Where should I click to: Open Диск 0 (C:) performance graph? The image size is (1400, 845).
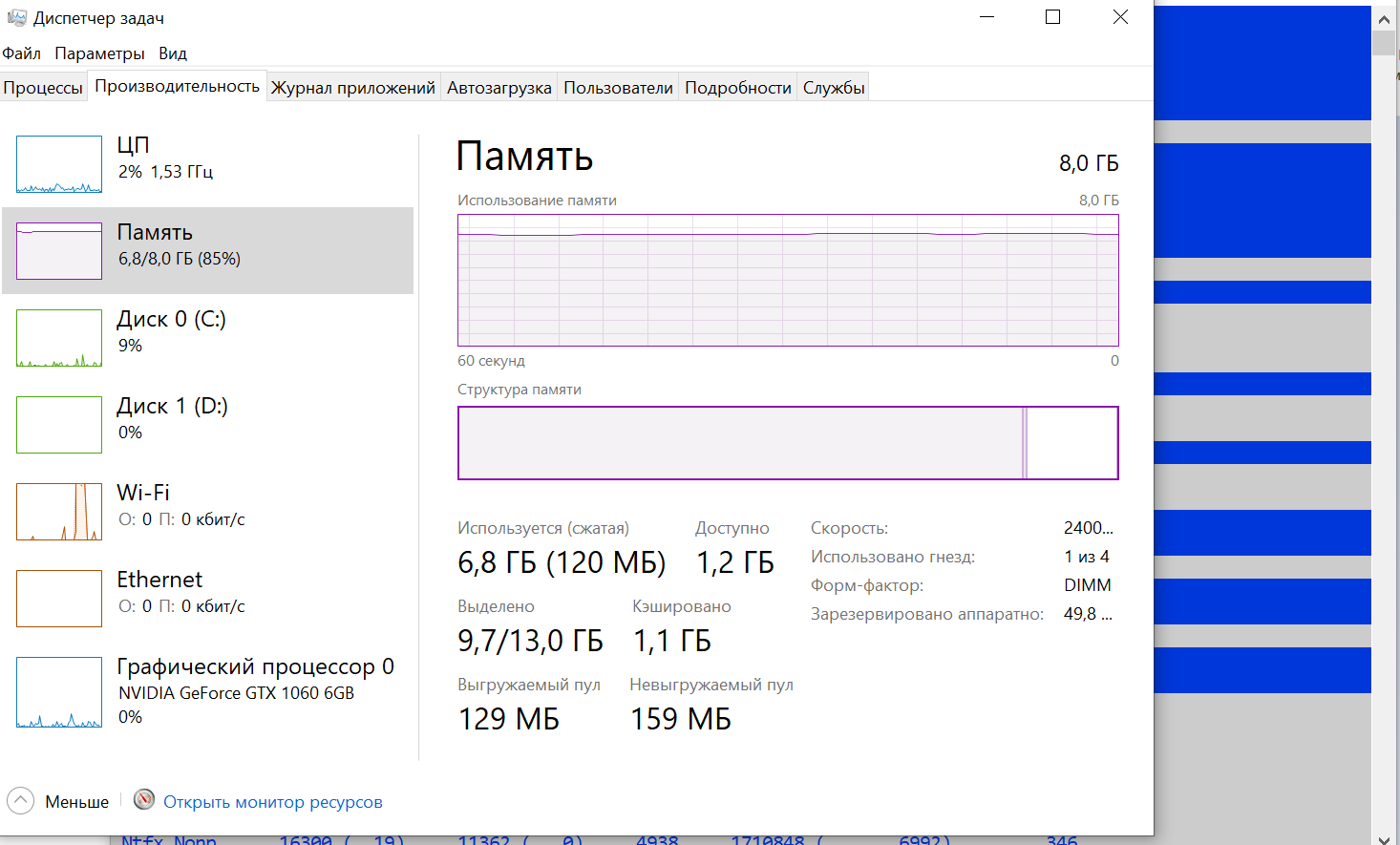pyautogui.click(x=59, y=338)
